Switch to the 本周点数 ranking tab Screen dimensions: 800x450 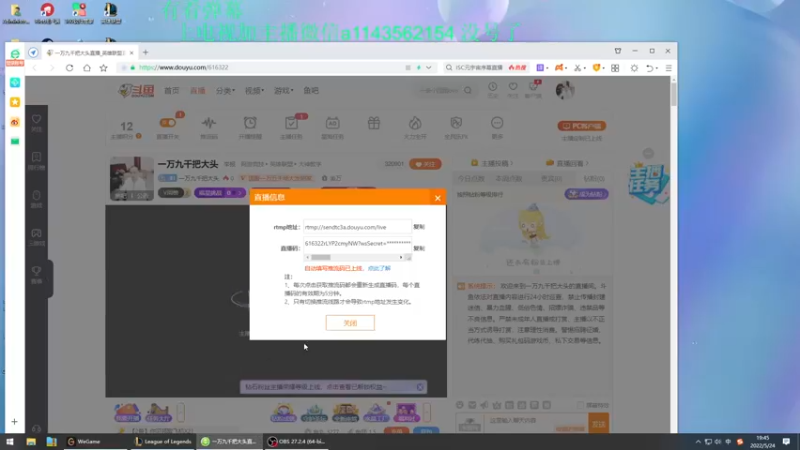coord(509,179)
